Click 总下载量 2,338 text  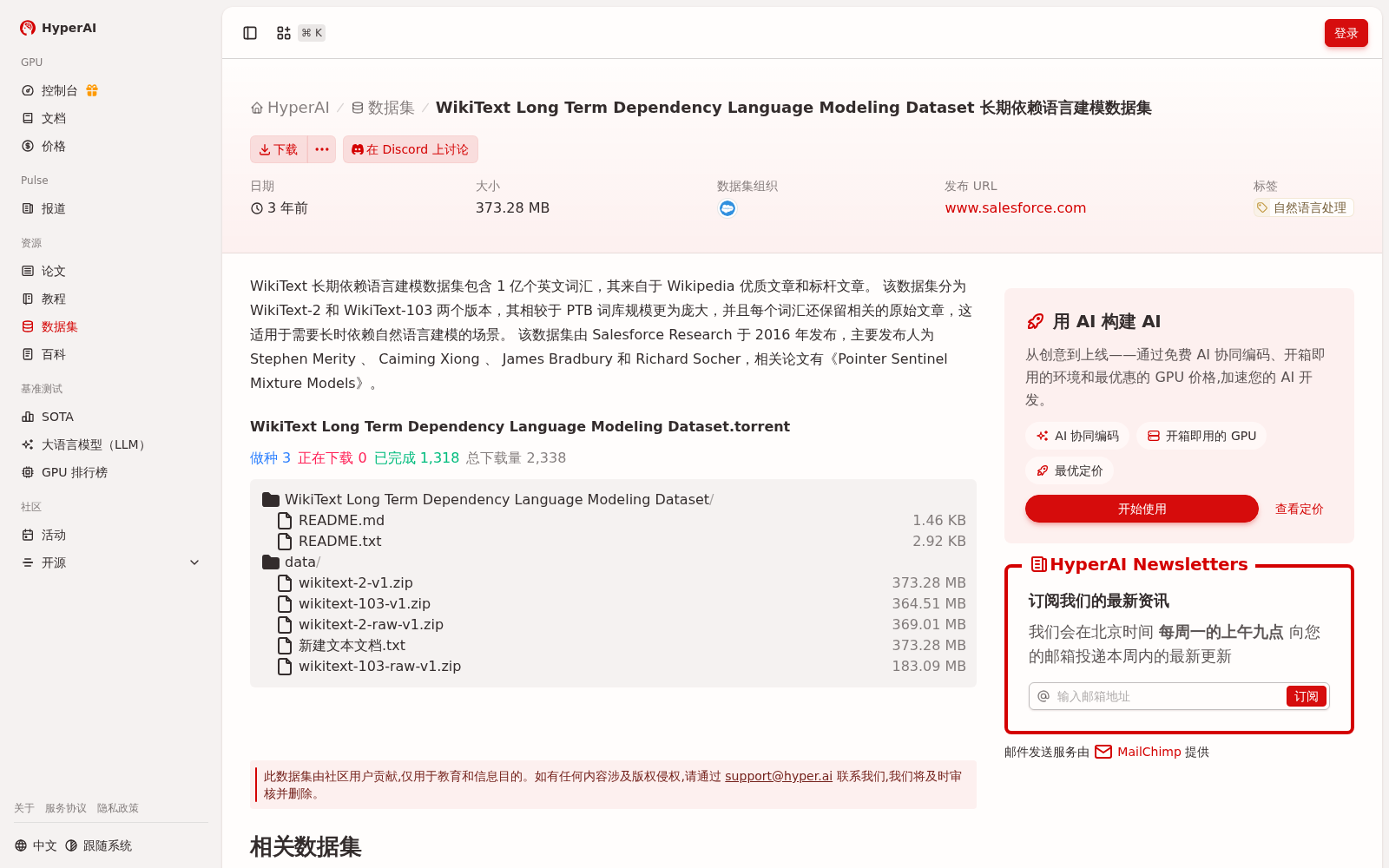516,458
